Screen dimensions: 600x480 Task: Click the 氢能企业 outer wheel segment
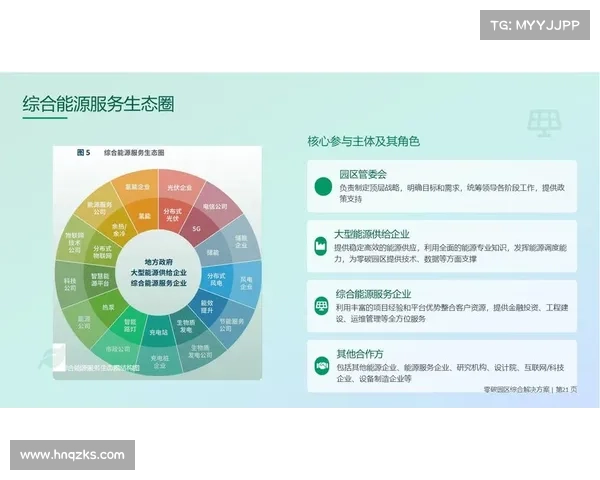click(x=137, y=187)
